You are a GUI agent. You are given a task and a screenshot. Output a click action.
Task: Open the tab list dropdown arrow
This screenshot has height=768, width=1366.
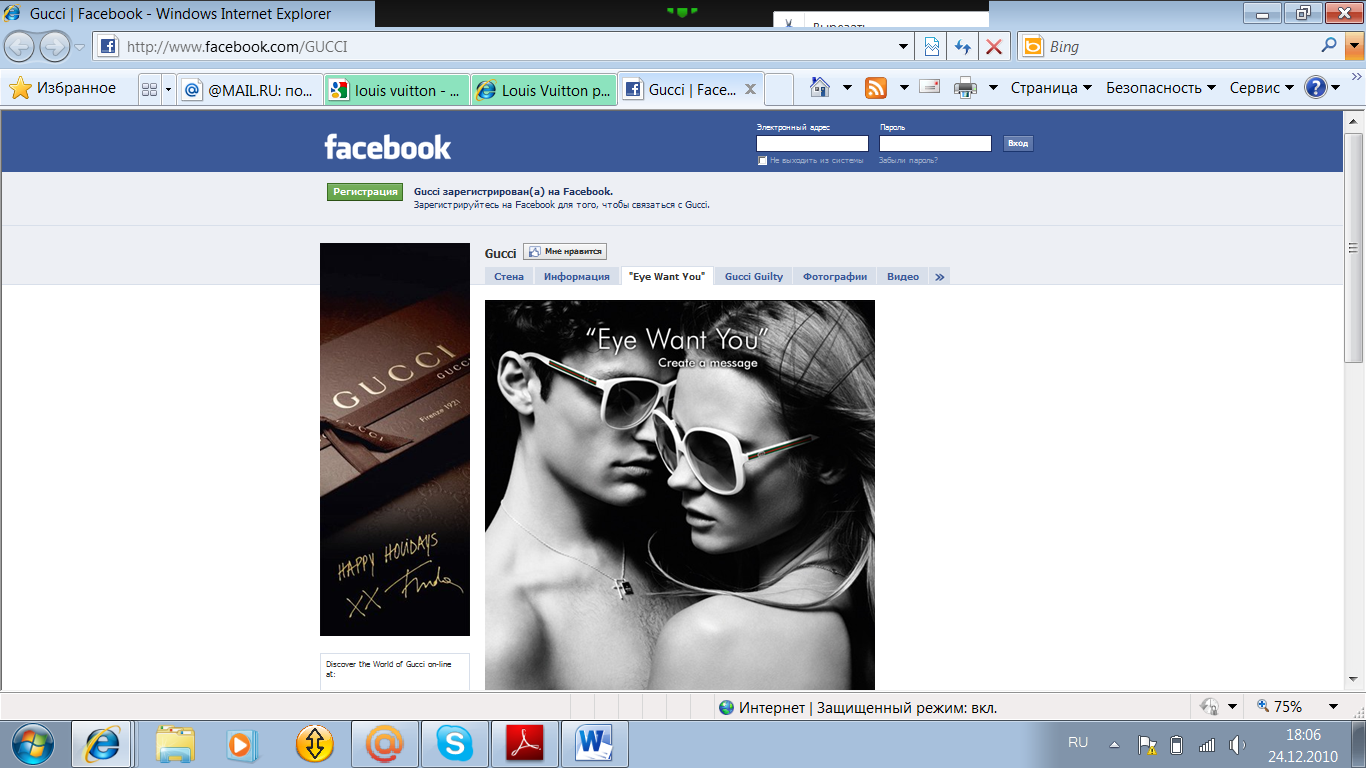coord(168,89)
